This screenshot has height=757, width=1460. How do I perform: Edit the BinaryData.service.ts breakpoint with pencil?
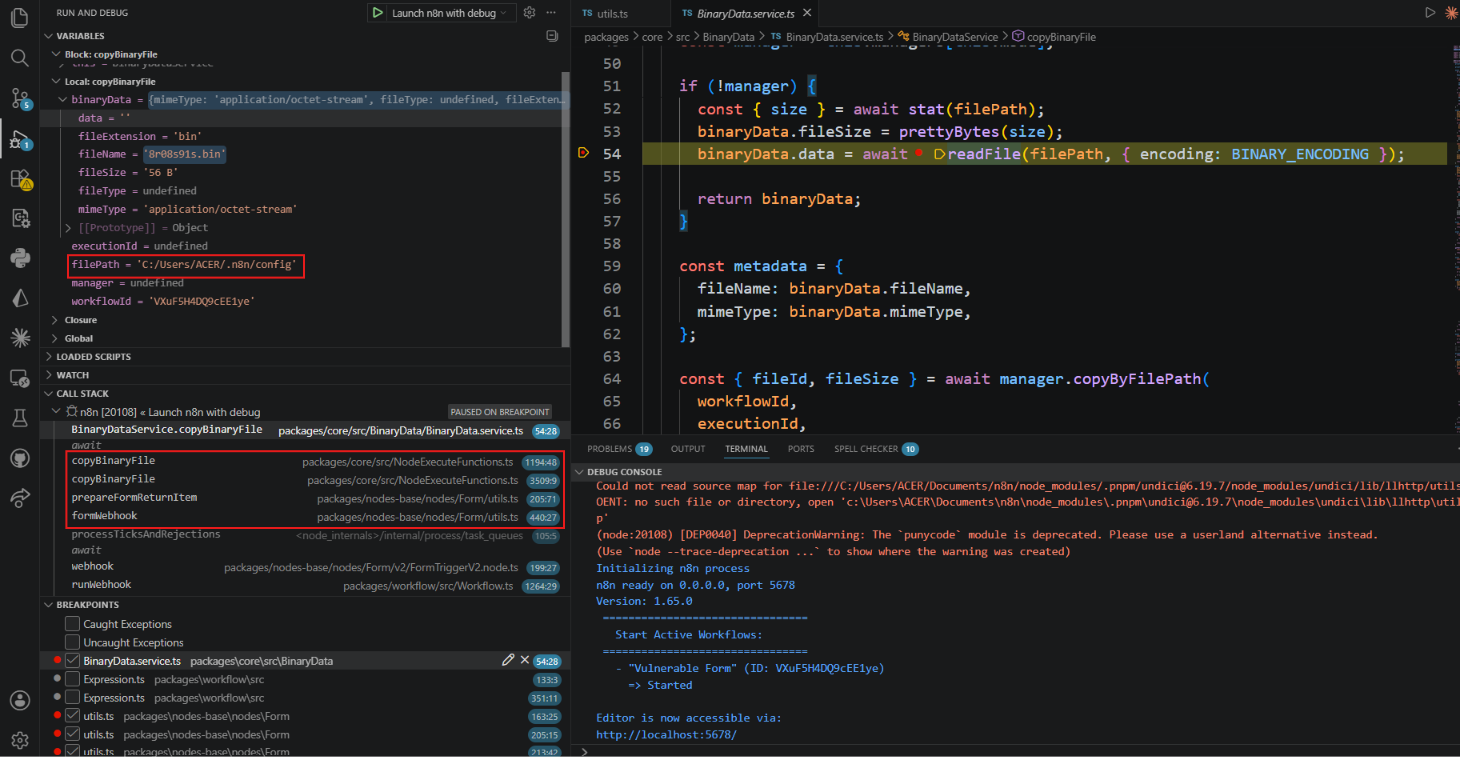[x=508, y=660]
